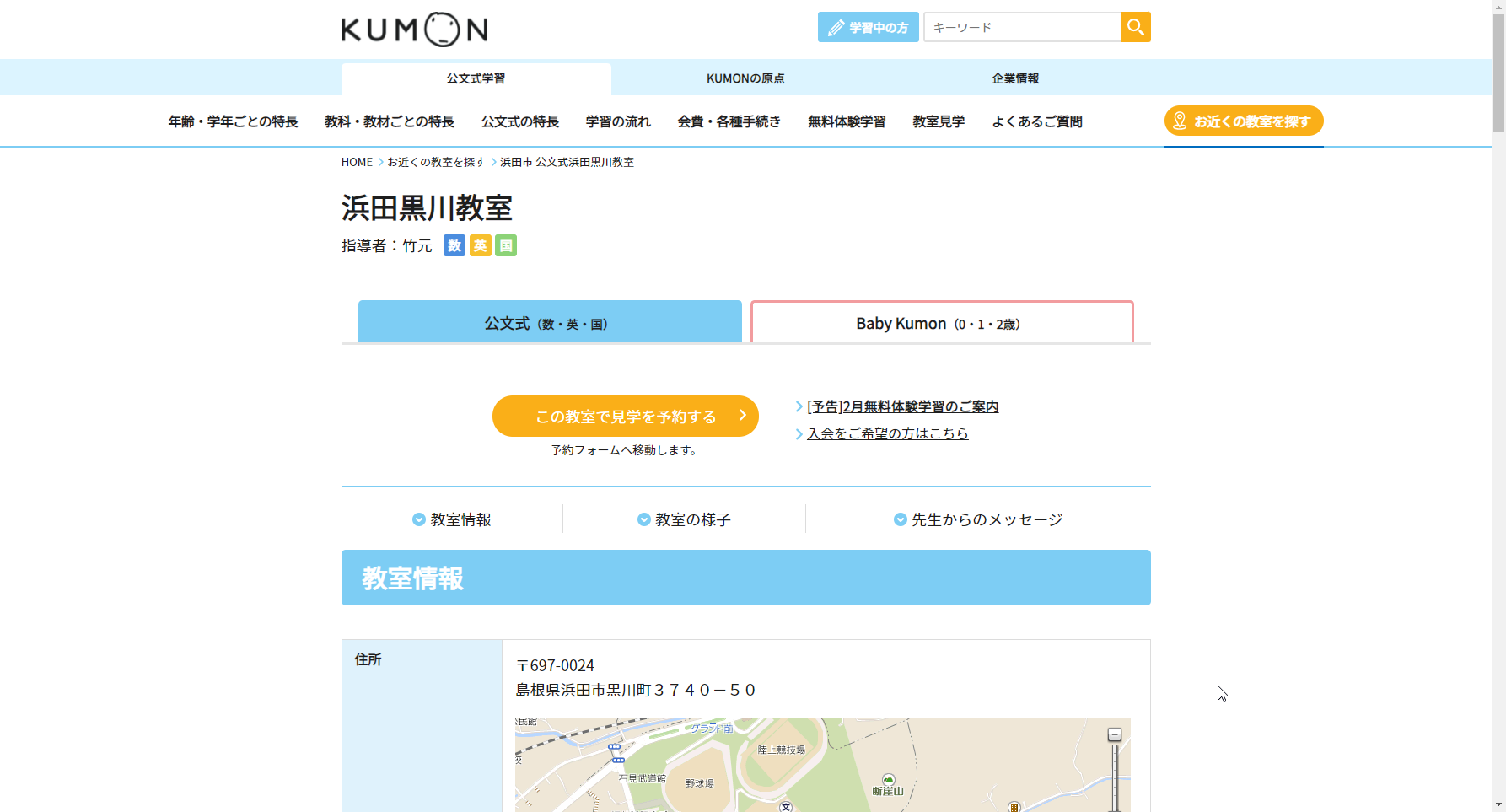Click the お近くの教室を探す orange button
This screenshot has height=812, width=1506.
[1244, 121]
